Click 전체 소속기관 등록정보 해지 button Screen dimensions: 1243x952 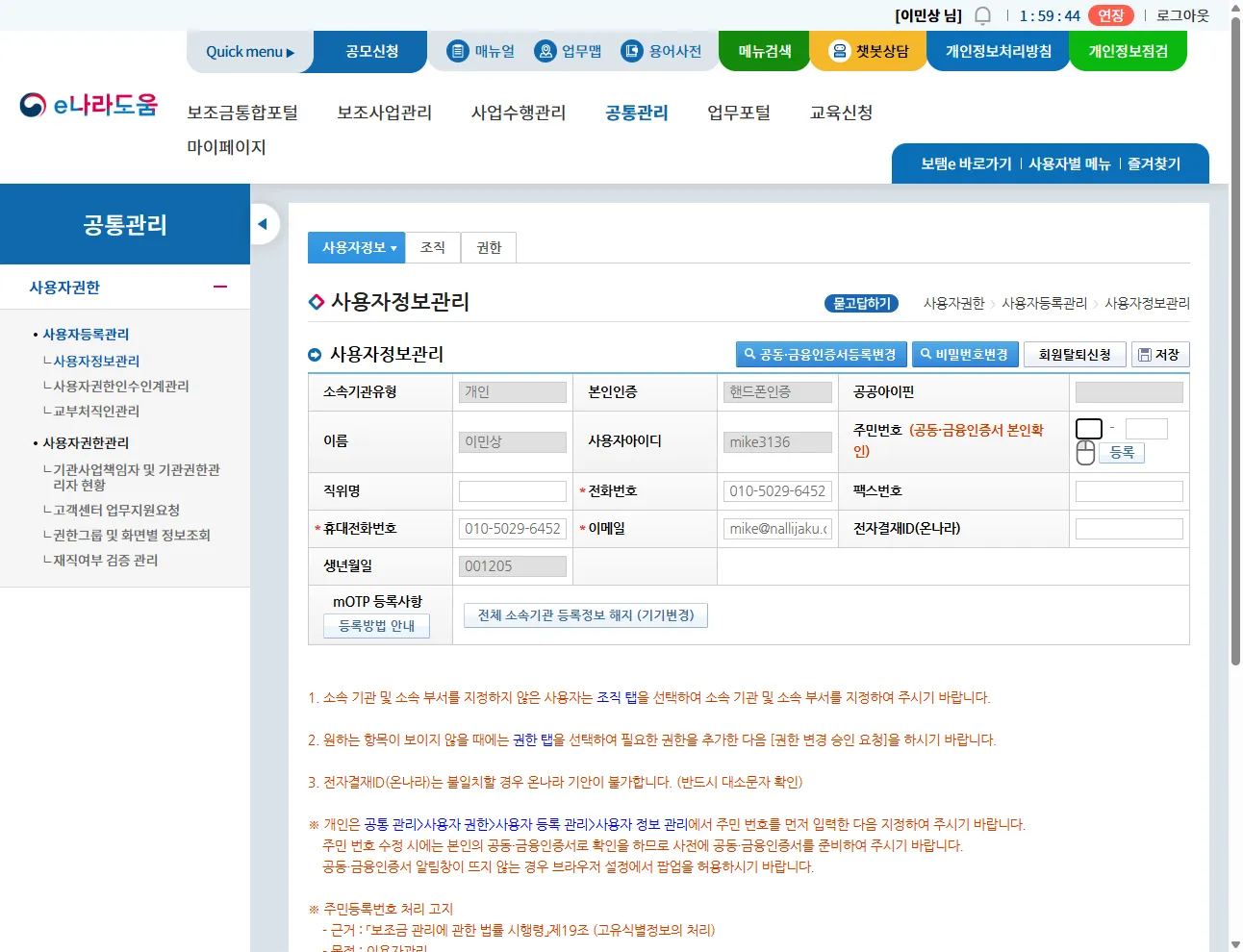[x=586, y=615]
